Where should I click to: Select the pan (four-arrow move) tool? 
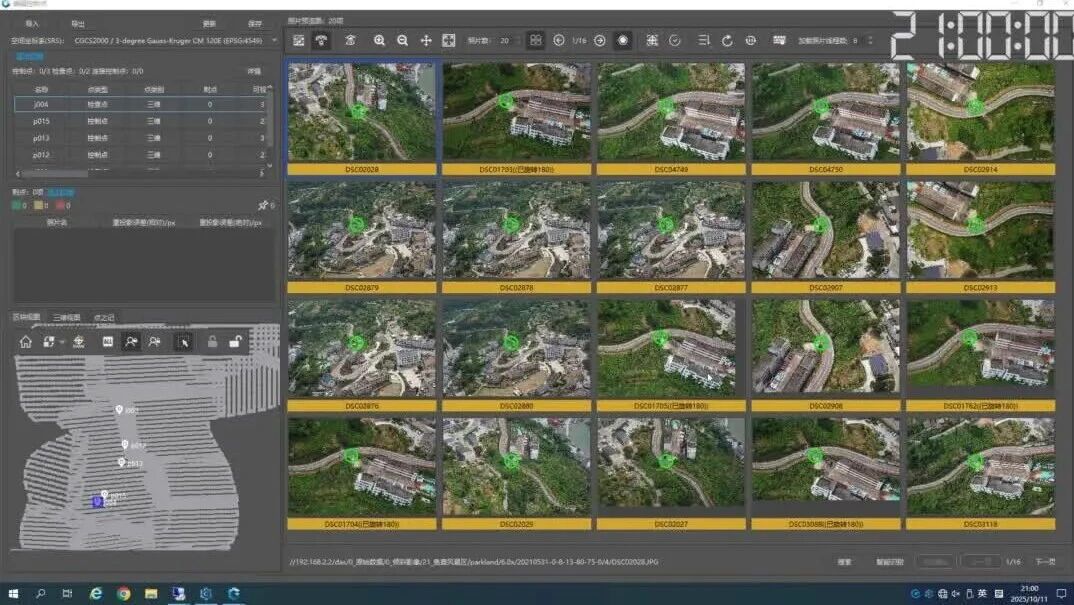(425, 40)
